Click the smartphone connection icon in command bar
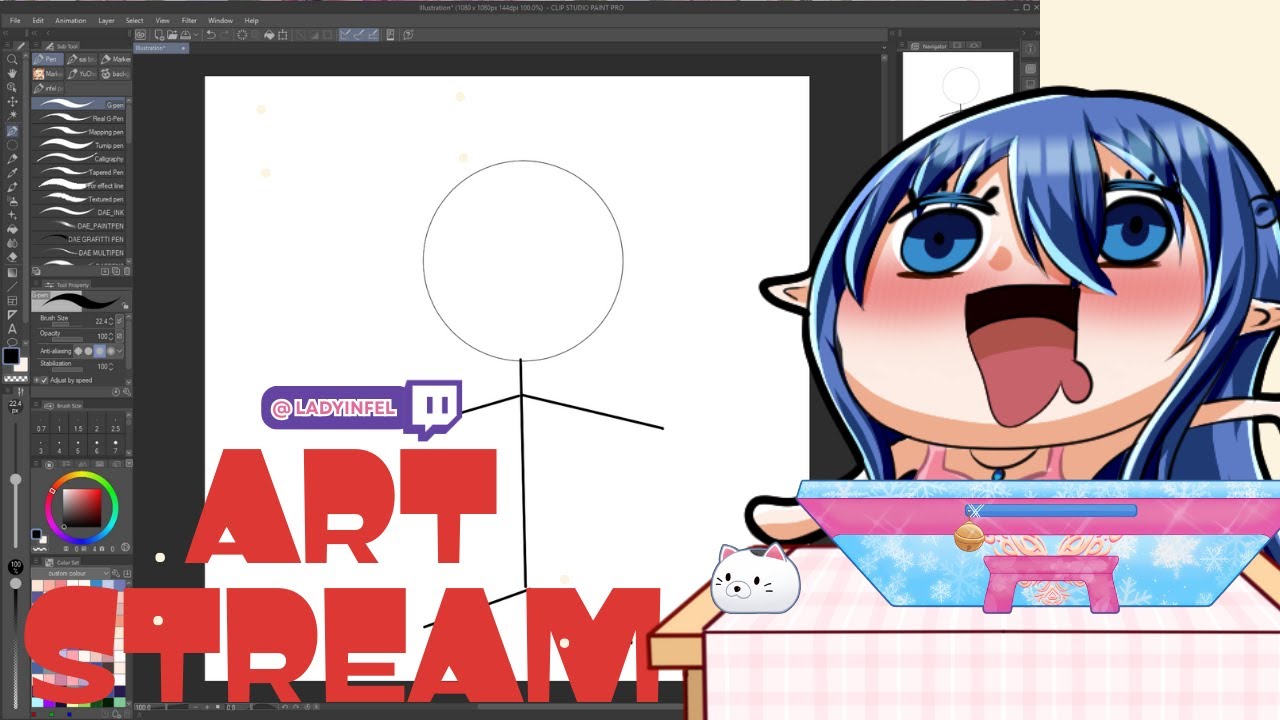 pos(390,35)
